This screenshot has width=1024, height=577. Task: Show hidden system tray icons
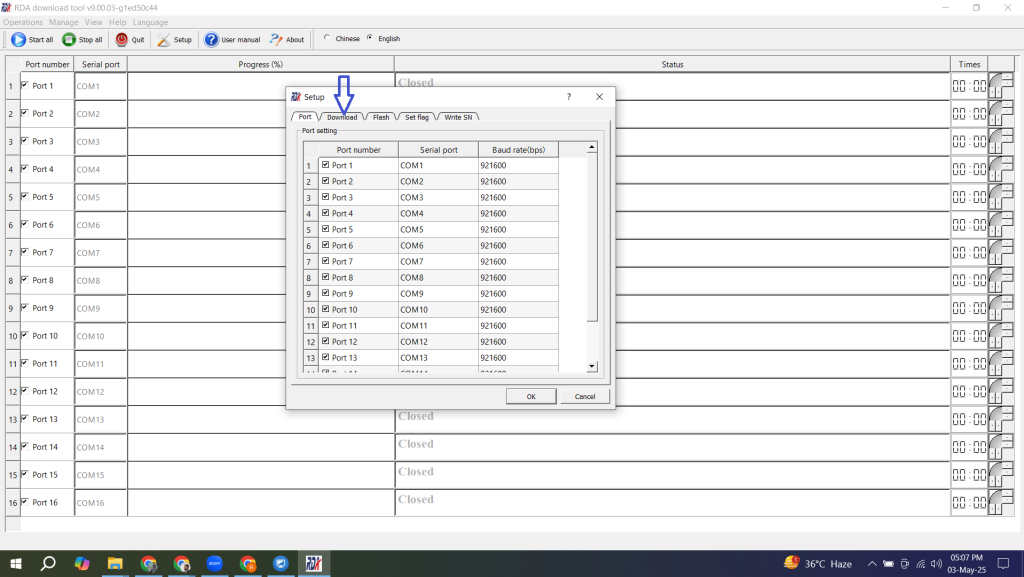point(872,563)
